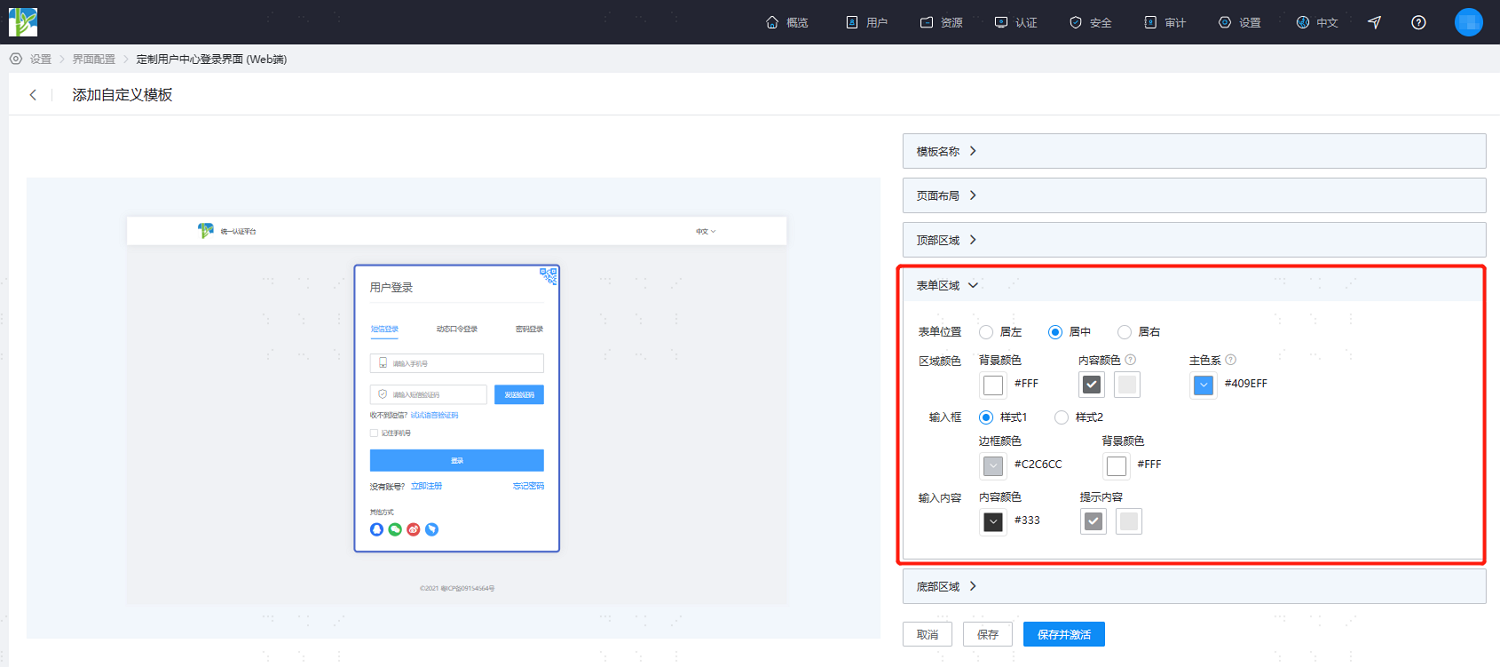Screen dimensions: 1500x667
Task: Expand the 底部区域 section
Action: pyautogui.click(x=1194, y=587)
